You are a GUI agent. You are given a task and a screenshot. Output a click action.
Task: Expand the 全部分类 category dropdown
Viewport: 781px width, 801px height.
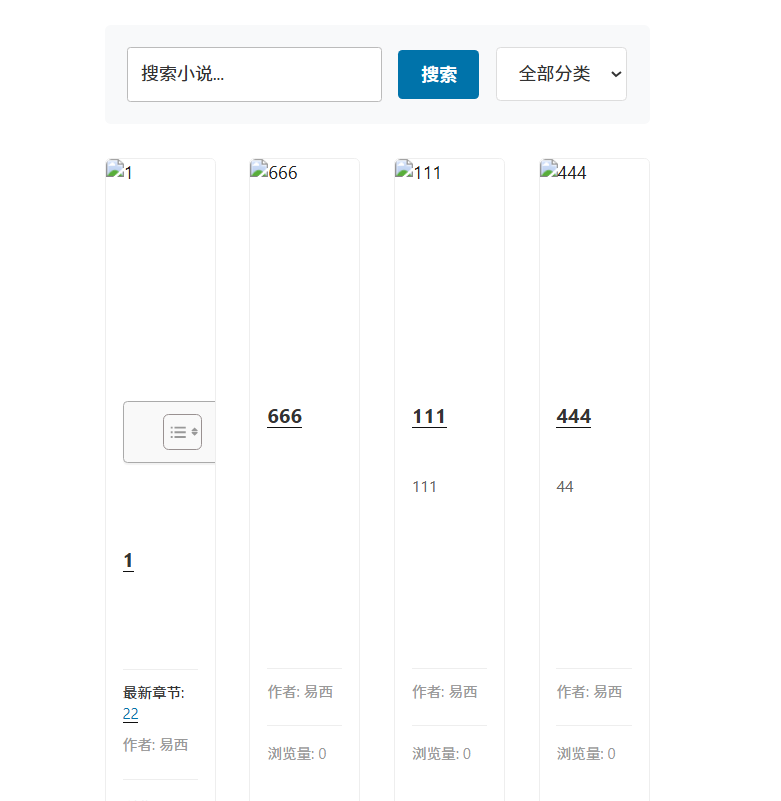561,74
